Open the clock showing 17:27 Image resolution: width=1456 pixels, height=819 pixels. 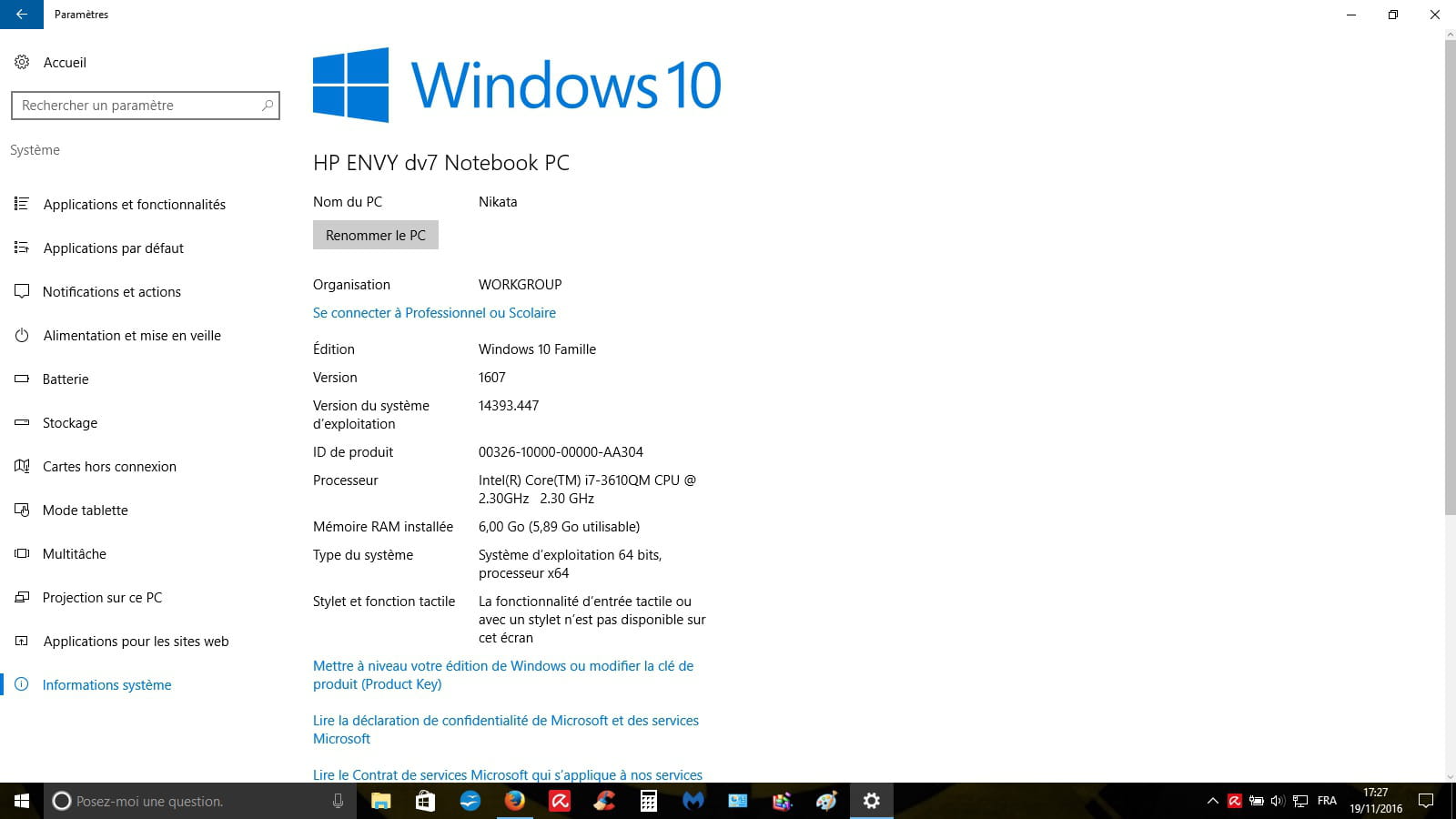(1376, 801)
